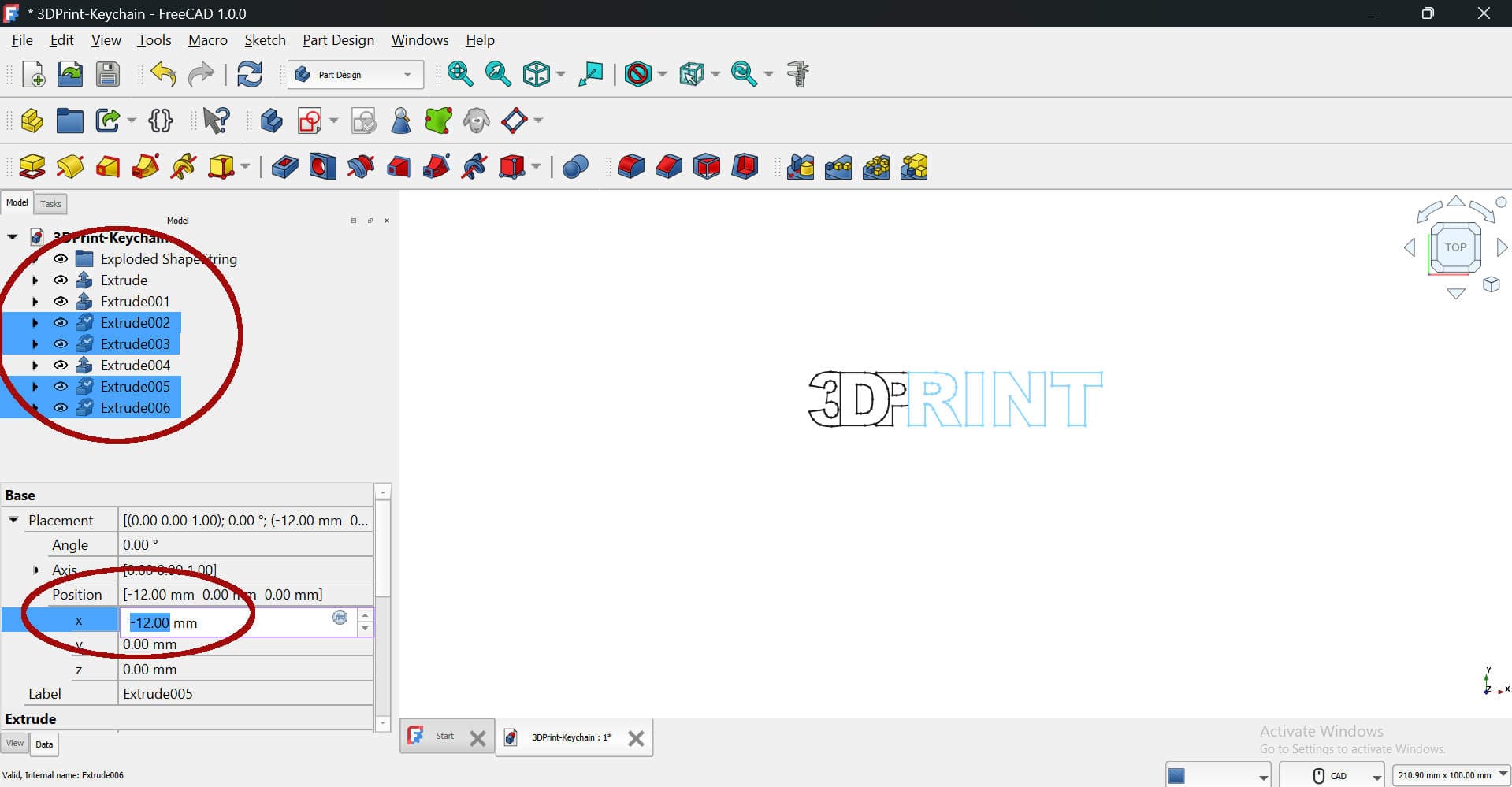Image resolution: width=1512 pixels, height=787 pixels.
Task: Expand the Extrude004 tree item
Action: 35,365
